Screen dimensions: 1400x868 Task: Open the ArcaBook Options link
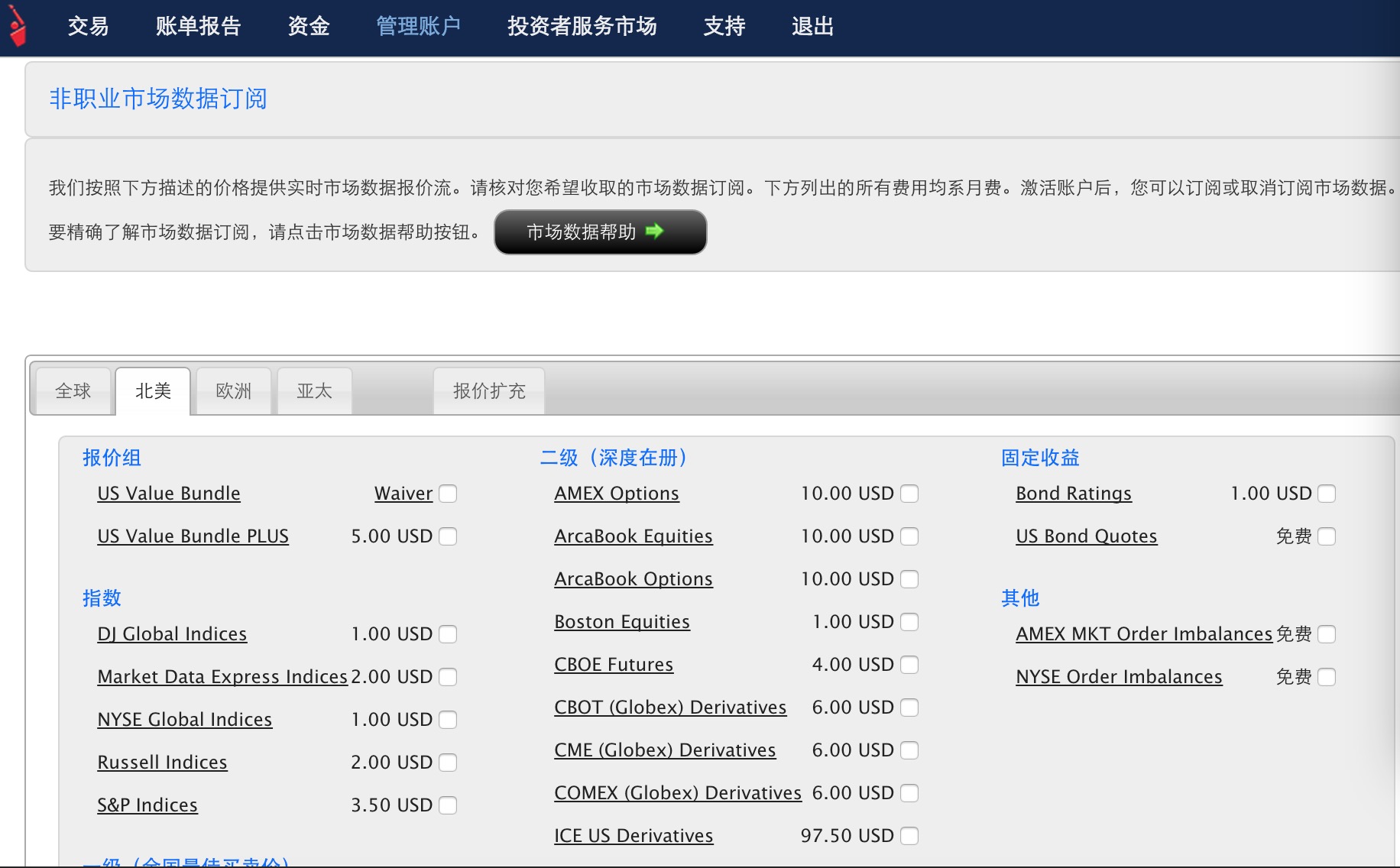click(x=634, y=579)
